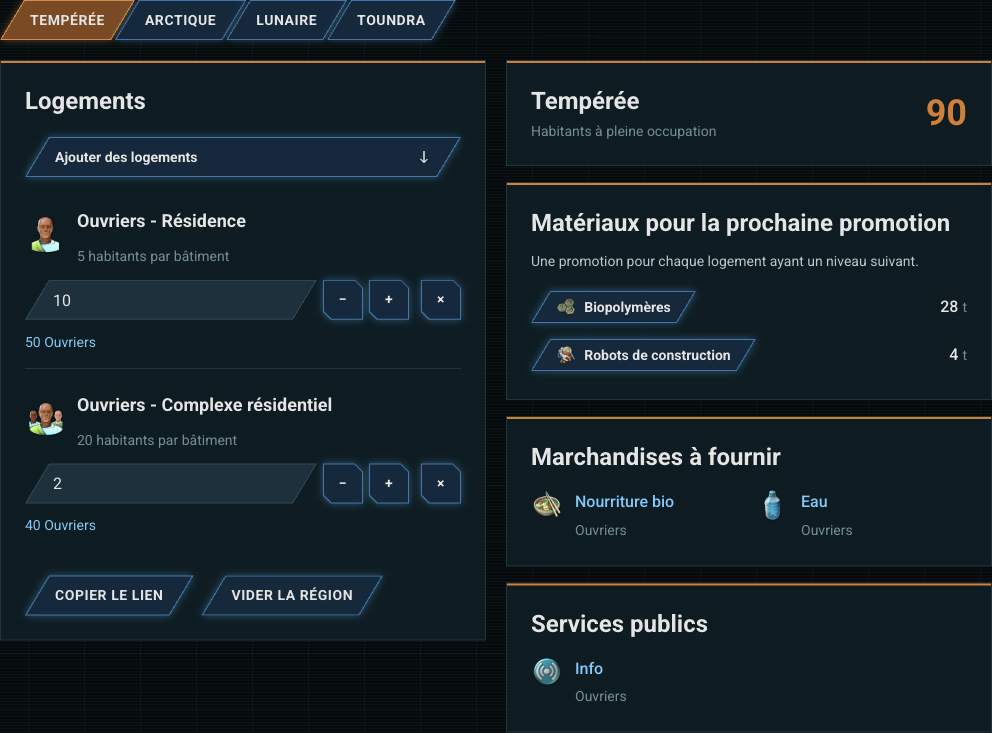The image size is (992, 733).
Task: Click the 4 t Robots de construction amount
Action: pos(958,355)
